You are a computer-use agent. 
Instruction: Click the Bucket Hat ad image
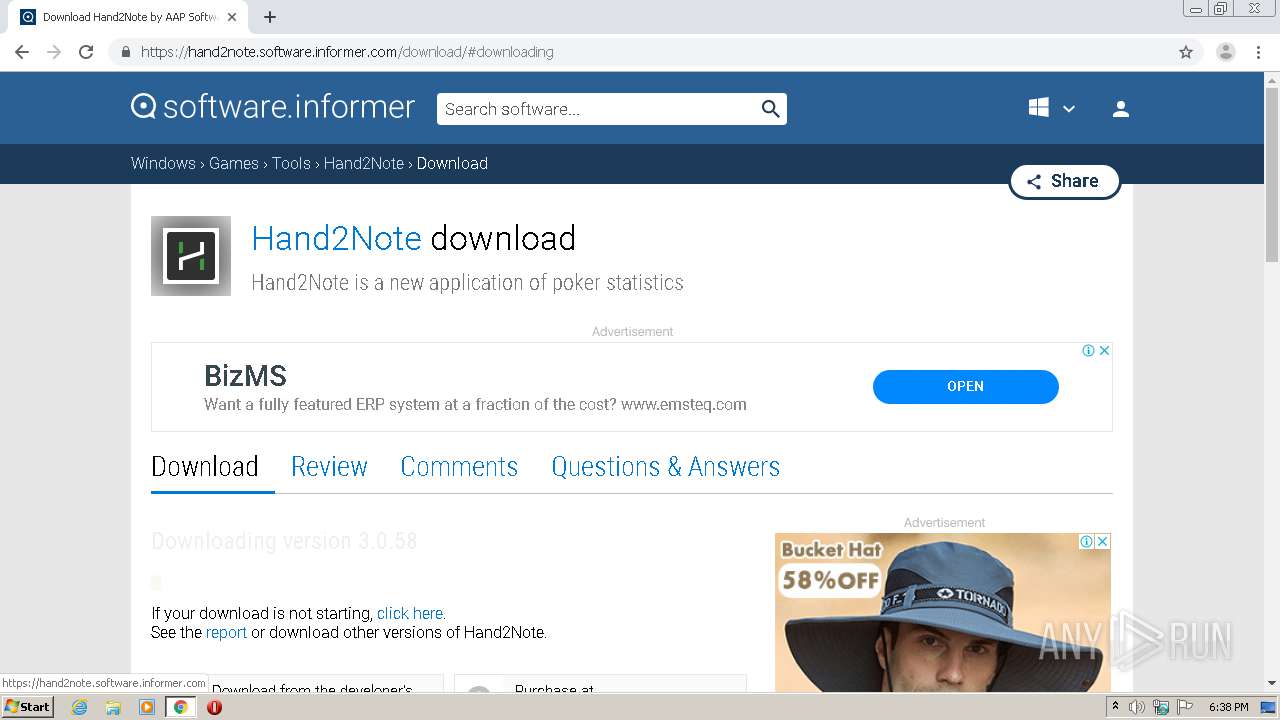pyautogui.click(x=943, y=612)
